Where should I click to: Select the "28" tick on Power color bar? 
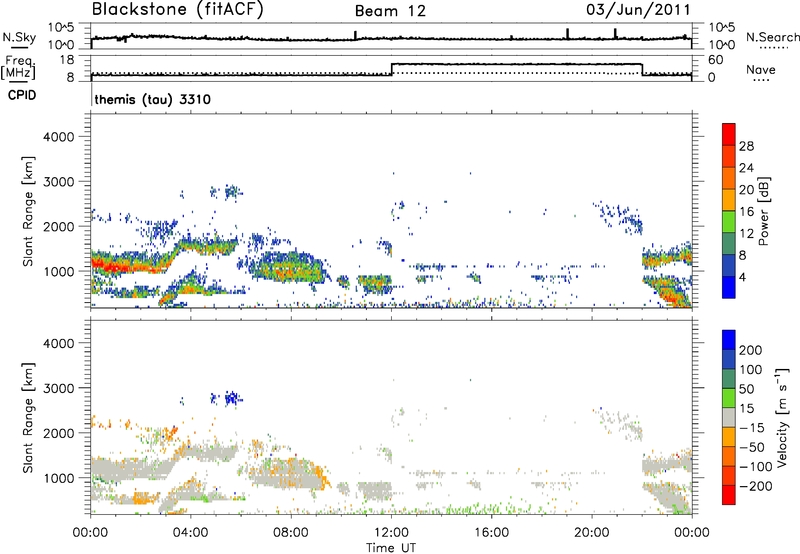746,146
